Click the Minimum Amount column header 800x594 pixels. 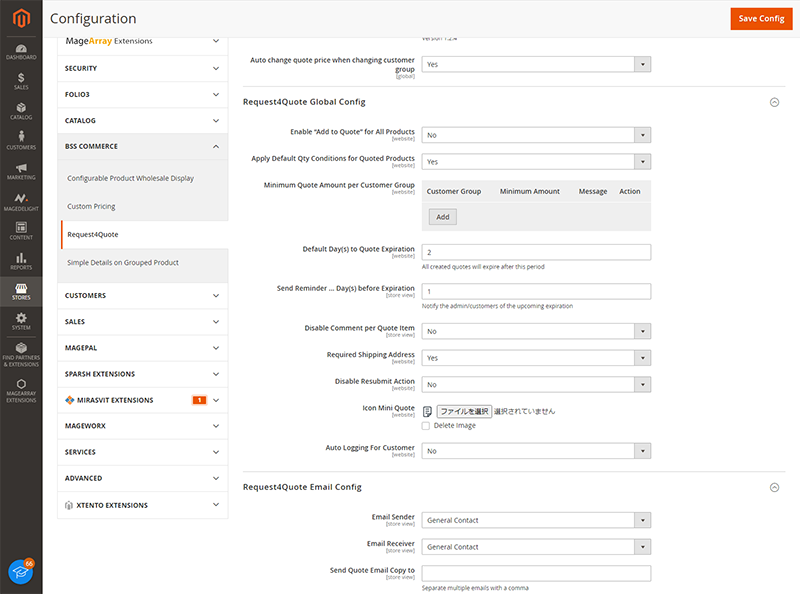click(530, 191)
